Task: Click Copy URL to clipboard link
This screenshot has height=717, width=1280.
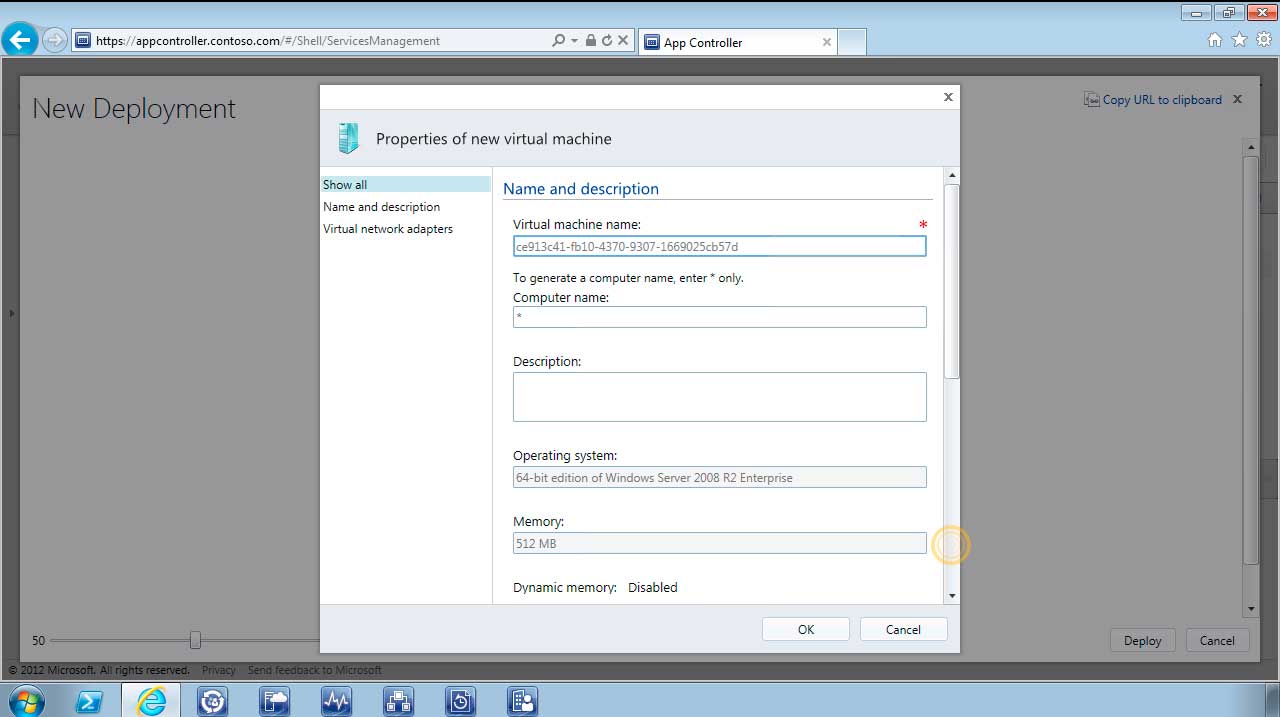Action: point(1162,100)
